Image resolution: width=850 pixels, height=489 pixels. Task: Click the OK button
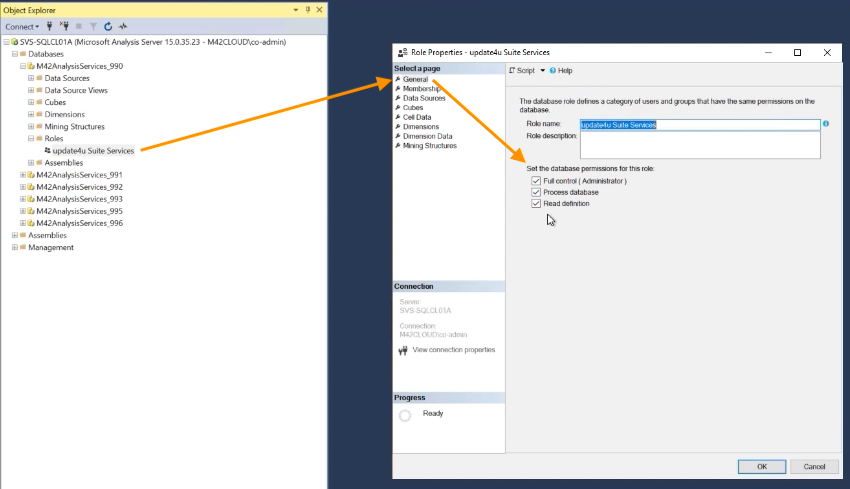point(762,466)
